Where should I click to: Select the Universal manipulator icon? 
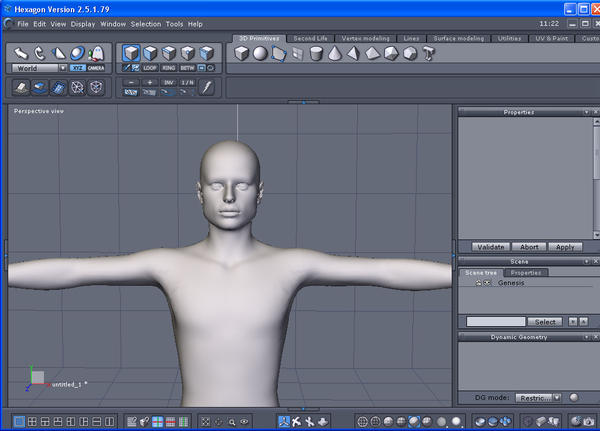tap(77, 52)
